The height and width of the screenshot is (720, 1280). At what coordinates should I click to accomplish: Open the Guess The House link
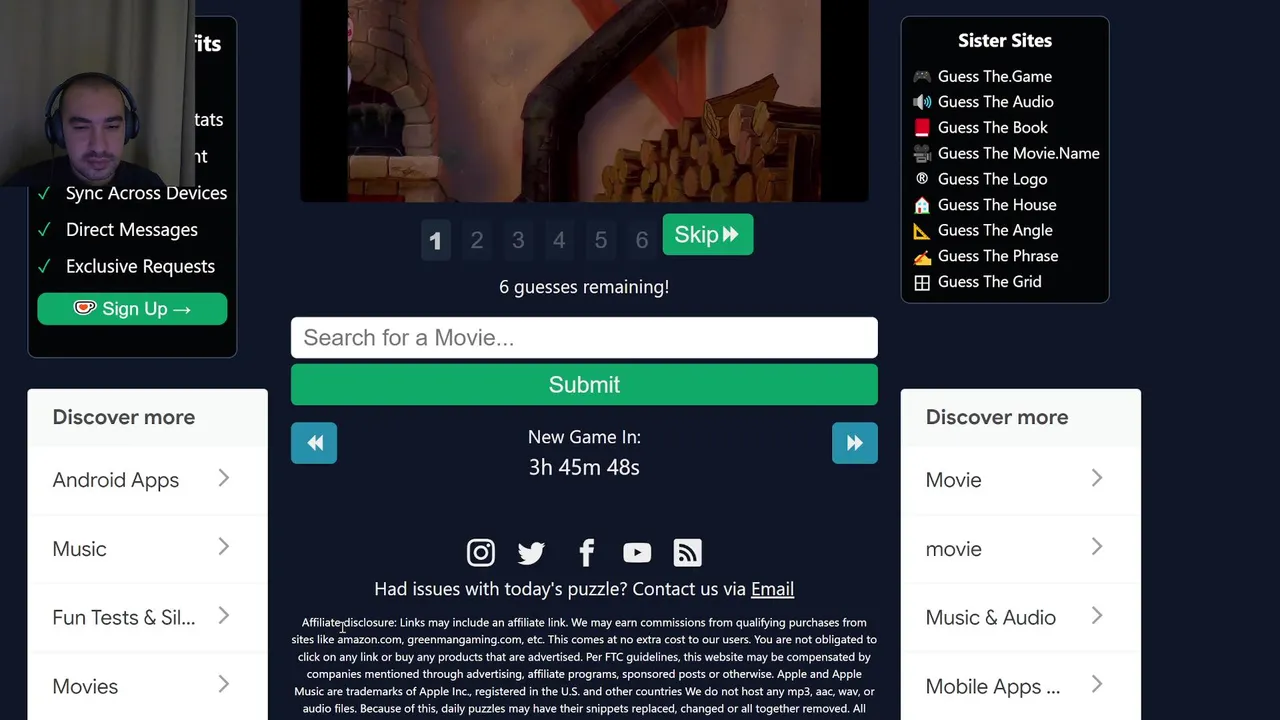(997, 205)
